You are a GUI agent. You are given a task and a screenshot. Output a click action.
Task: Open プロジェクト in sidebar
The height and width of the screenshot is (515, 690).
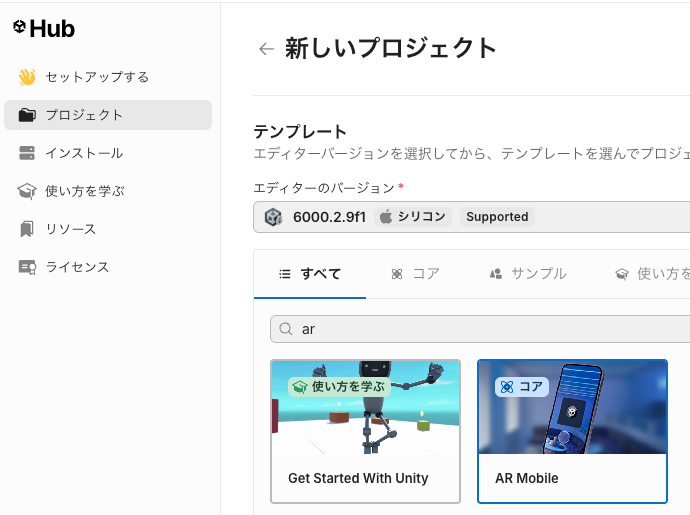tap(108, 115)
